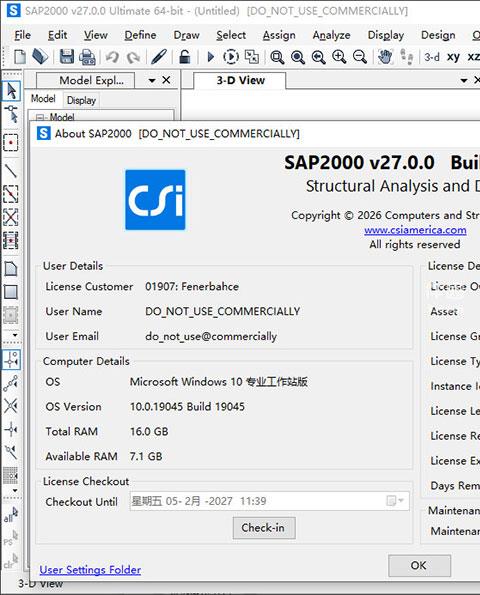480x595 pixels.
Task: Open the Checkout Until date picker dropdown
Action: click(395, 501)
